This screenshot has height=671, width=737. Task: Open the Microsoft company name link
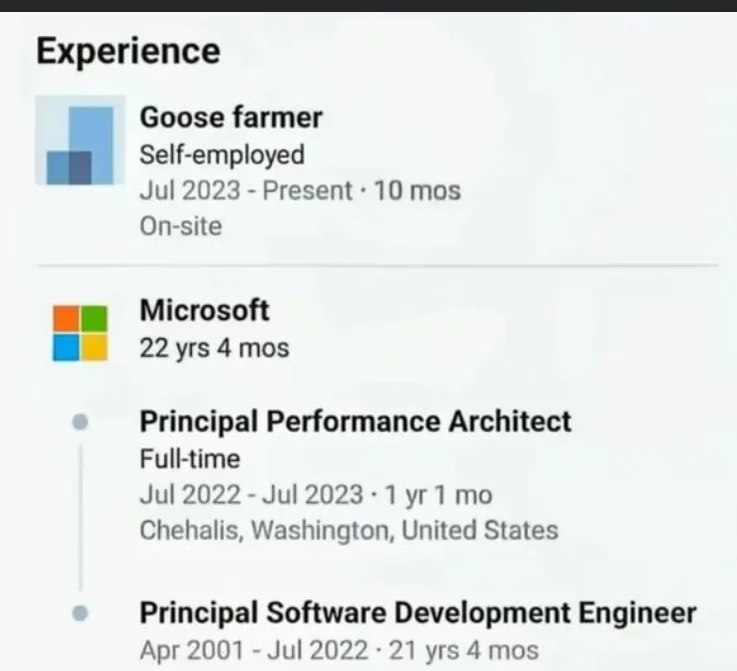point(204,310)
